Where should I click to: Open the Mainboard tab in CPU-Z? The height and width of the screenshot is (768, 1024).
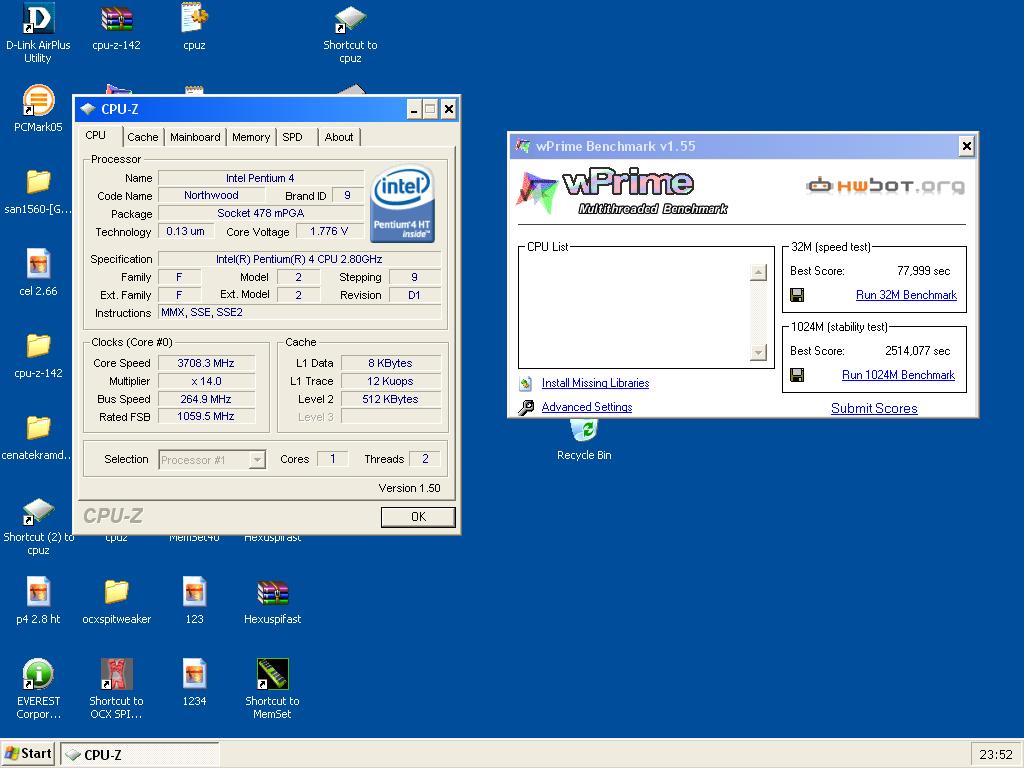pos(195,137)
